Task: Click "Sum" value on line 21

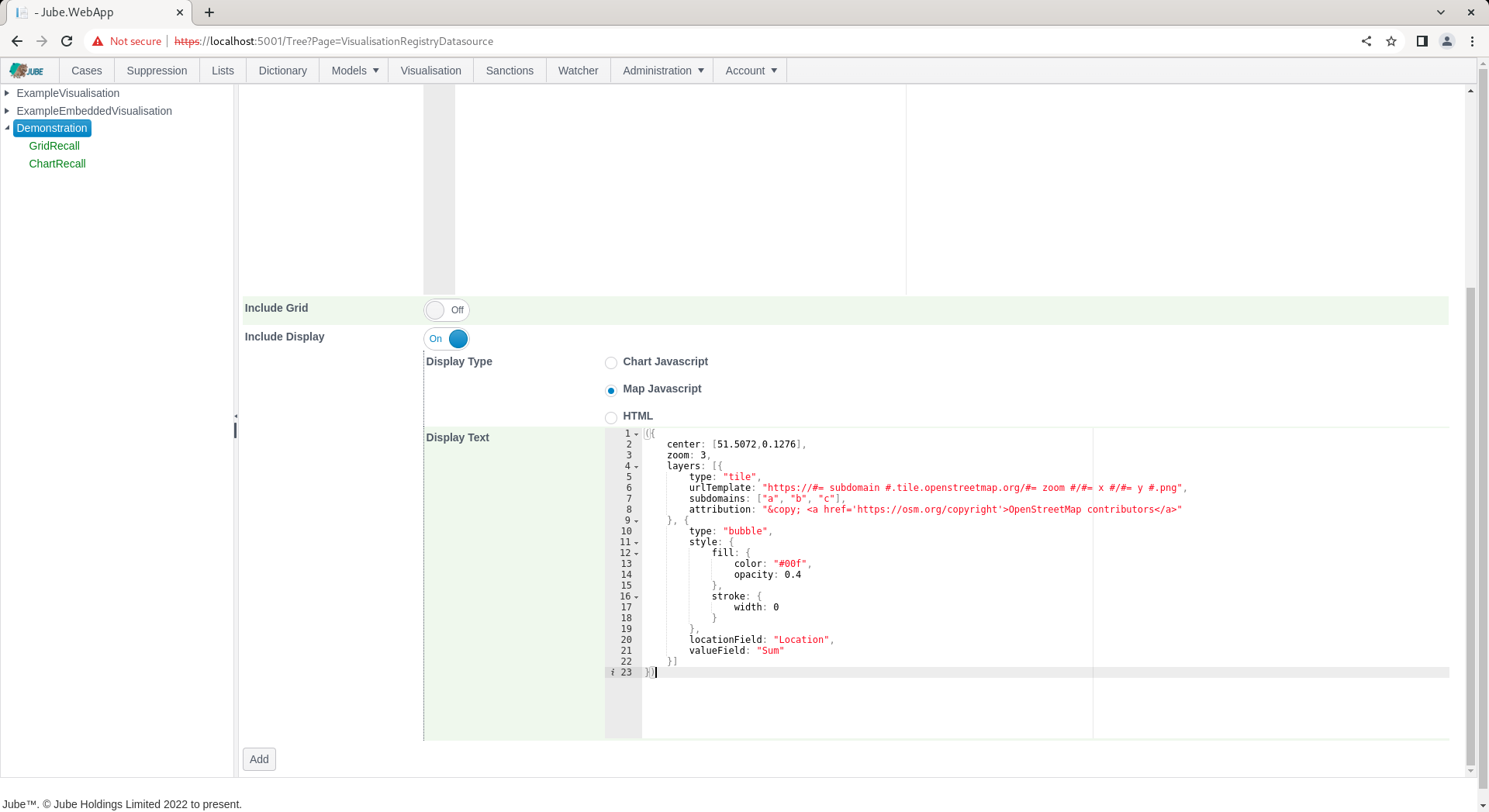Action: click(770, 651)
